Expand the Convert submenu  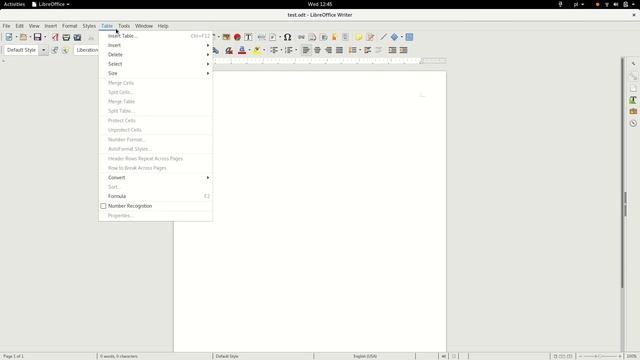156,178
